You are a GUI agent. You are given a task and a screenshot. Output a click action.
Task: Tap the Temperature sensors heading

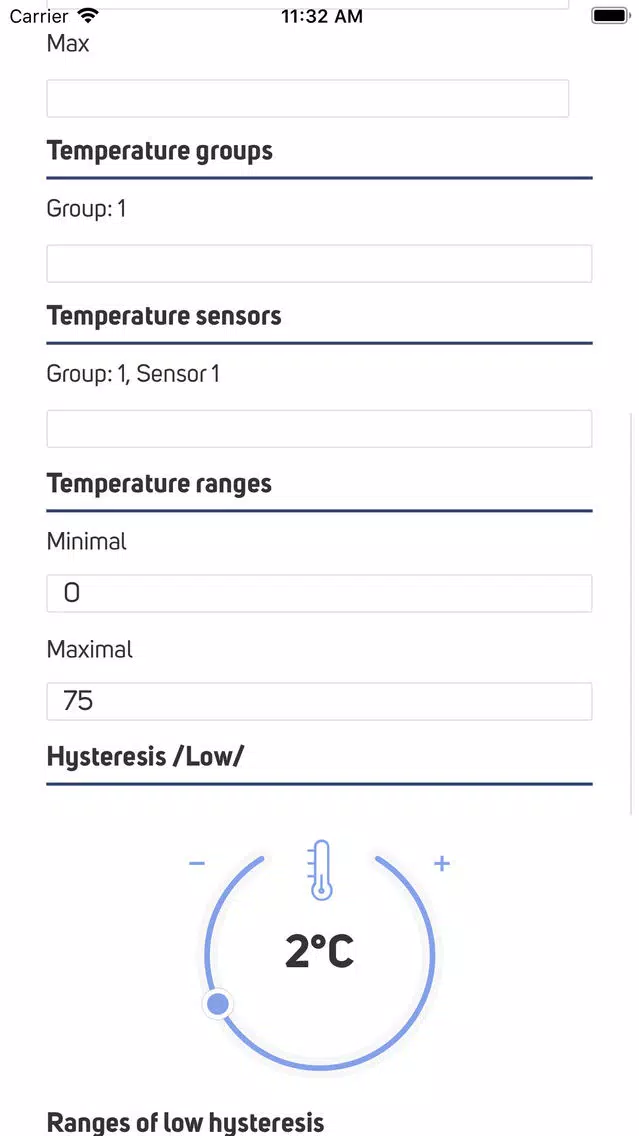[x=164, y=316]
